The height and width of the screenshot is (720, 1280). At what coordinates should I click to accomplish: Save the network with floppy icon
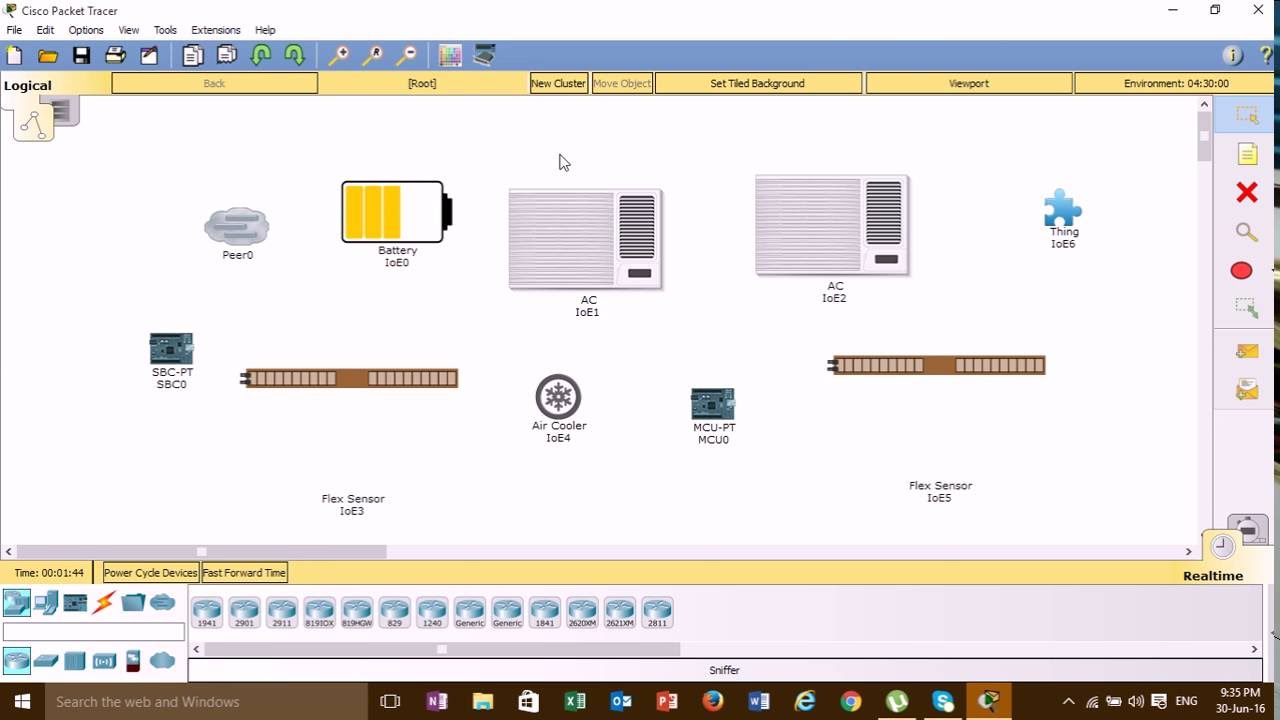[x=81, y=56]
